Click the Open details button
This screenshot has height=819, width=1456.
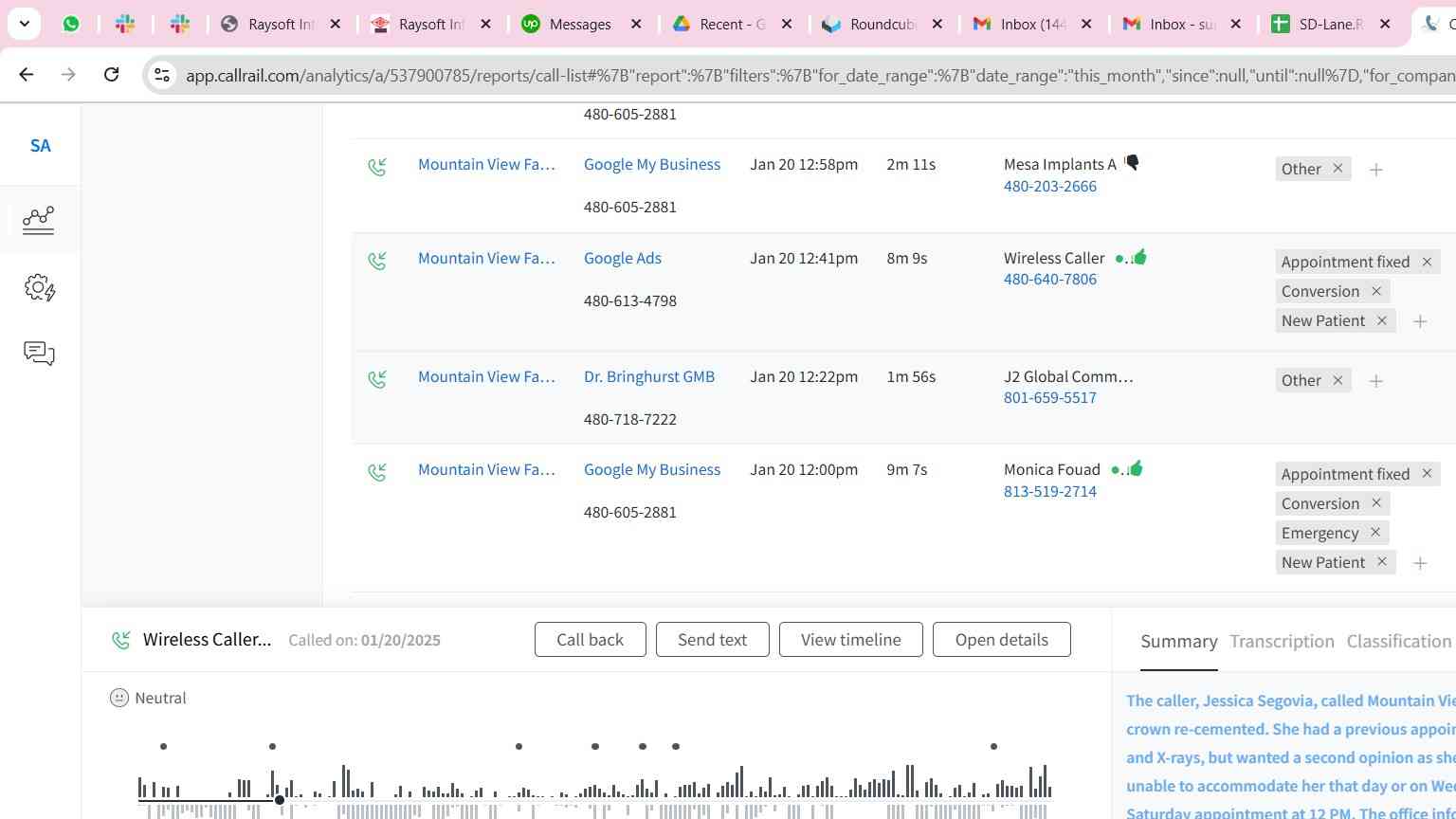(1001, 639)
